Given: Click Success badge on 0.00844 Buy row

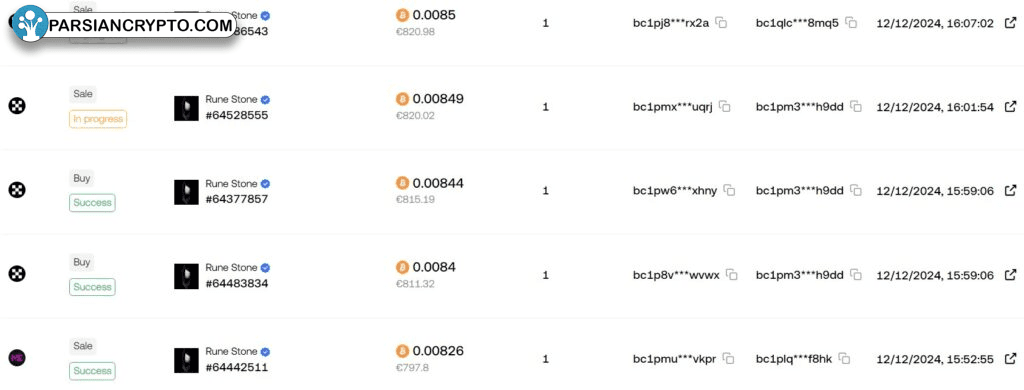Looking at the screenshot, I should [x=92, y=203].
